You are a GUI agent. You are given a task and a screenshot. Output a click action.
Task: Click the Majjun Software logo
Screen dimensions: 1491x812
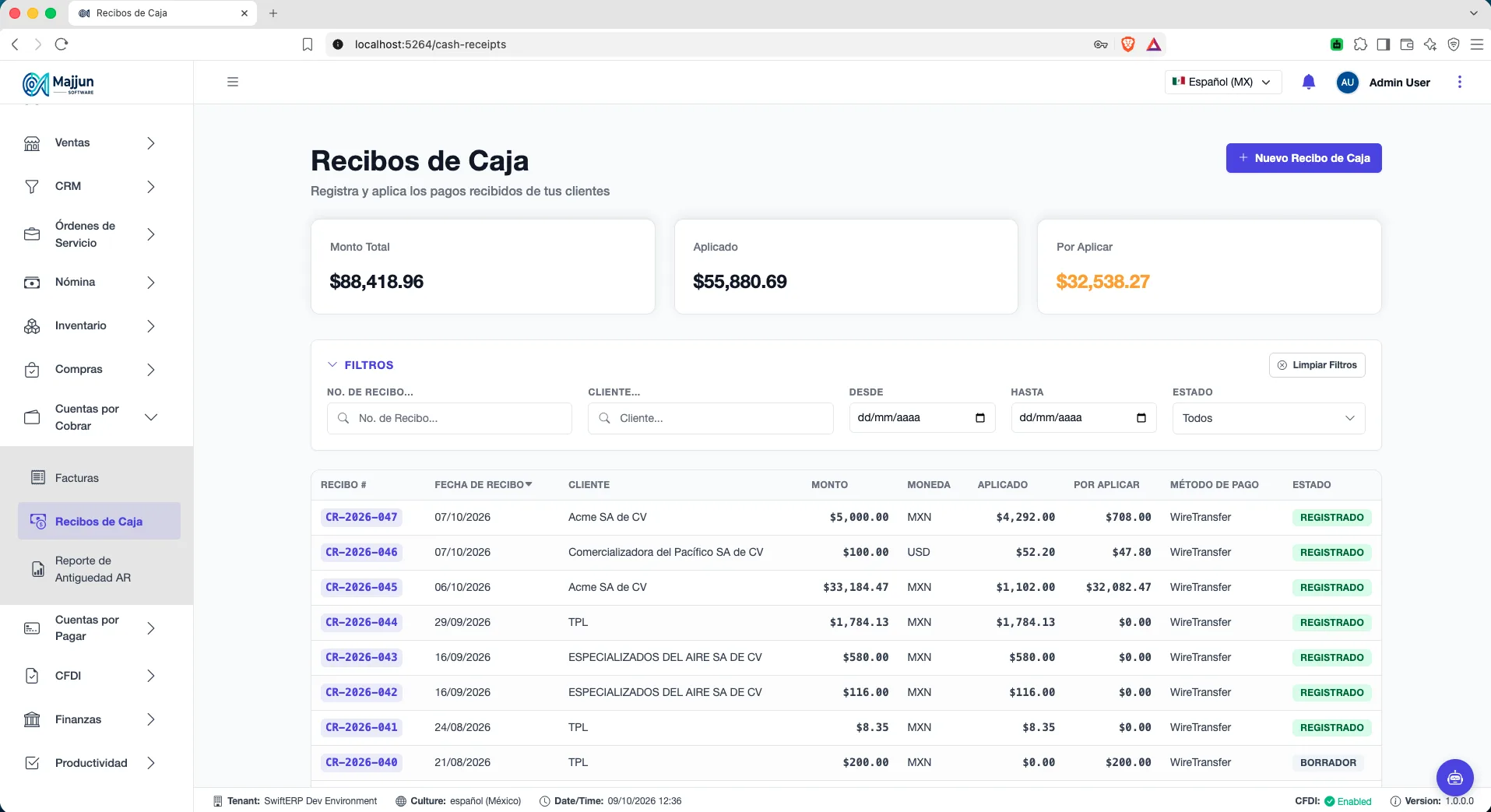[x=58, y=83]
